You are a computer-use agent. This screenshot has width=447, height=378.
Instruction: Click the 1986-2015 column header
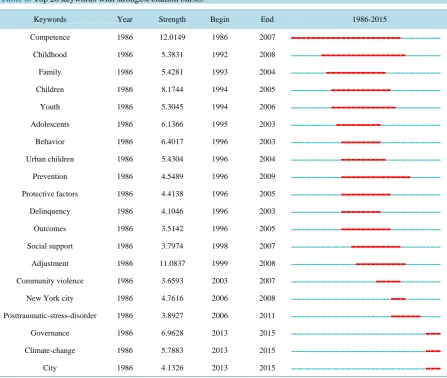[x=369, y=19]
